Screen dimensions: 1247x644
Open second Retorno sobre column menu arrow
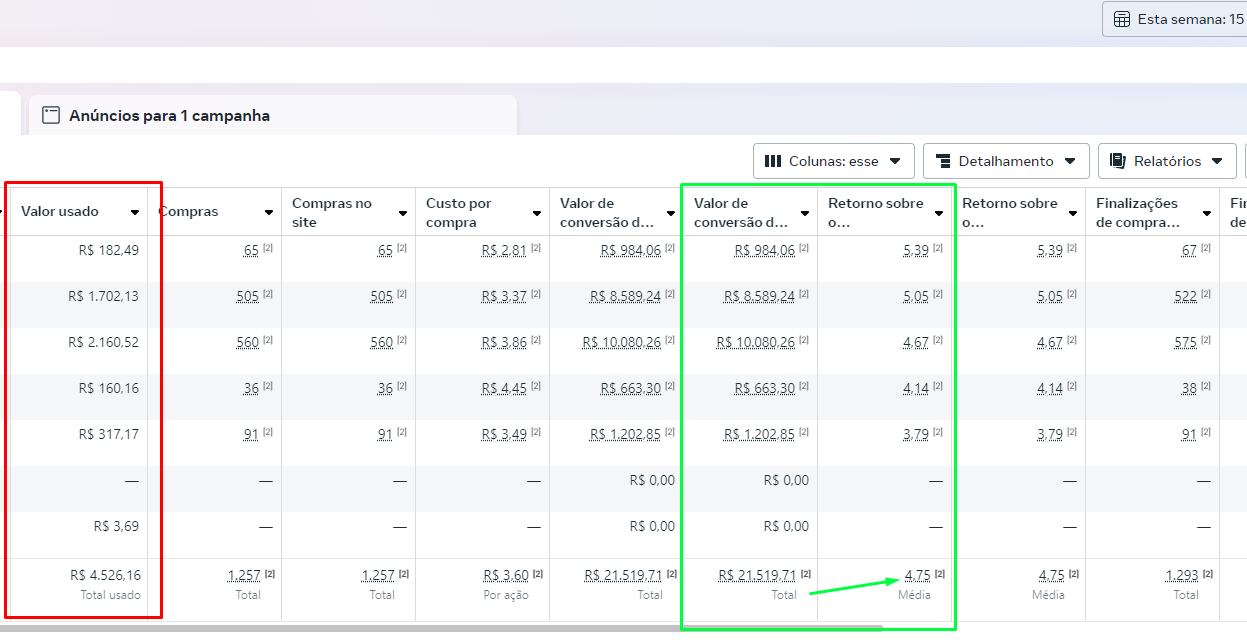1073,213
